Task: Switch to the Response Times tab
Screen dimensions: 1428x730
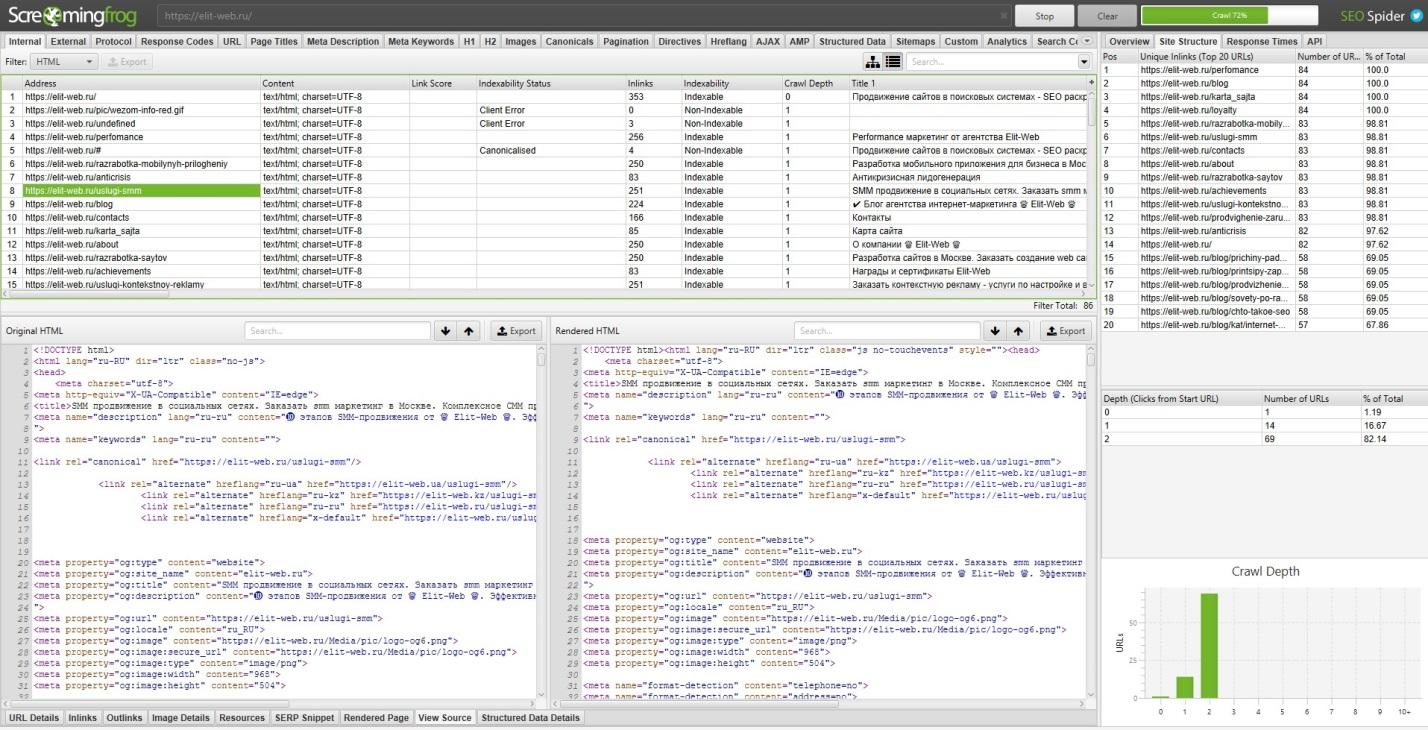Action: (x=1262, y=42)
